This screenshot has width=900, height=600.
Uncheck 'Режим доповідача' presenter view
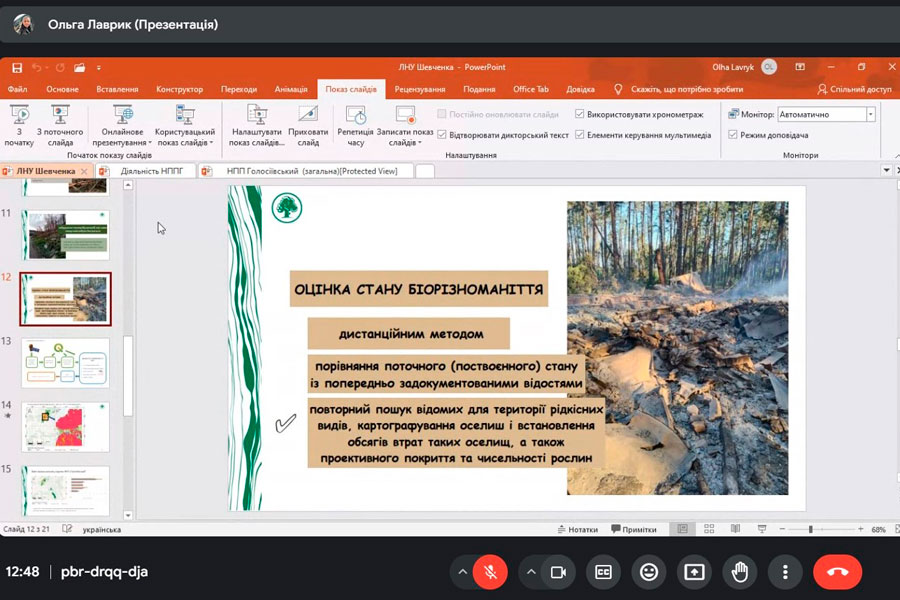click(733, 135)
